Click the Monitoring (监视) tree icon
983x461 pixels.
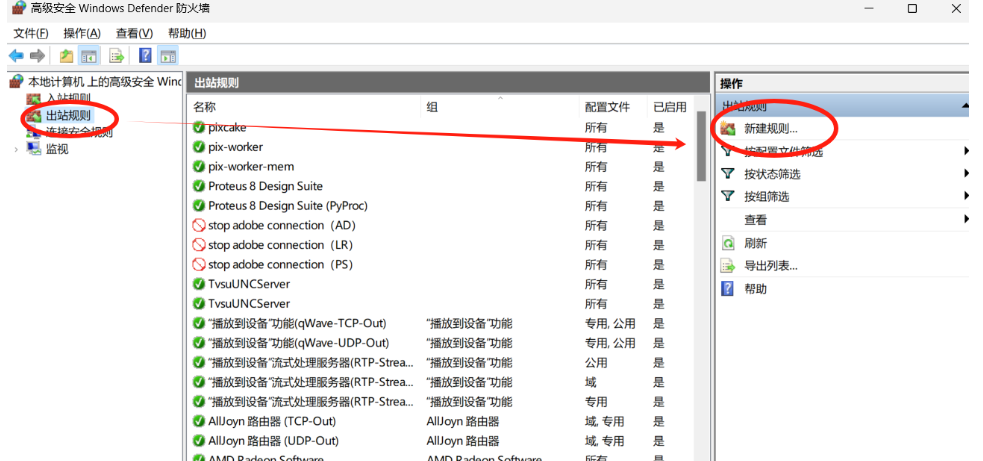pyautogui.click(x=33, y=149)
